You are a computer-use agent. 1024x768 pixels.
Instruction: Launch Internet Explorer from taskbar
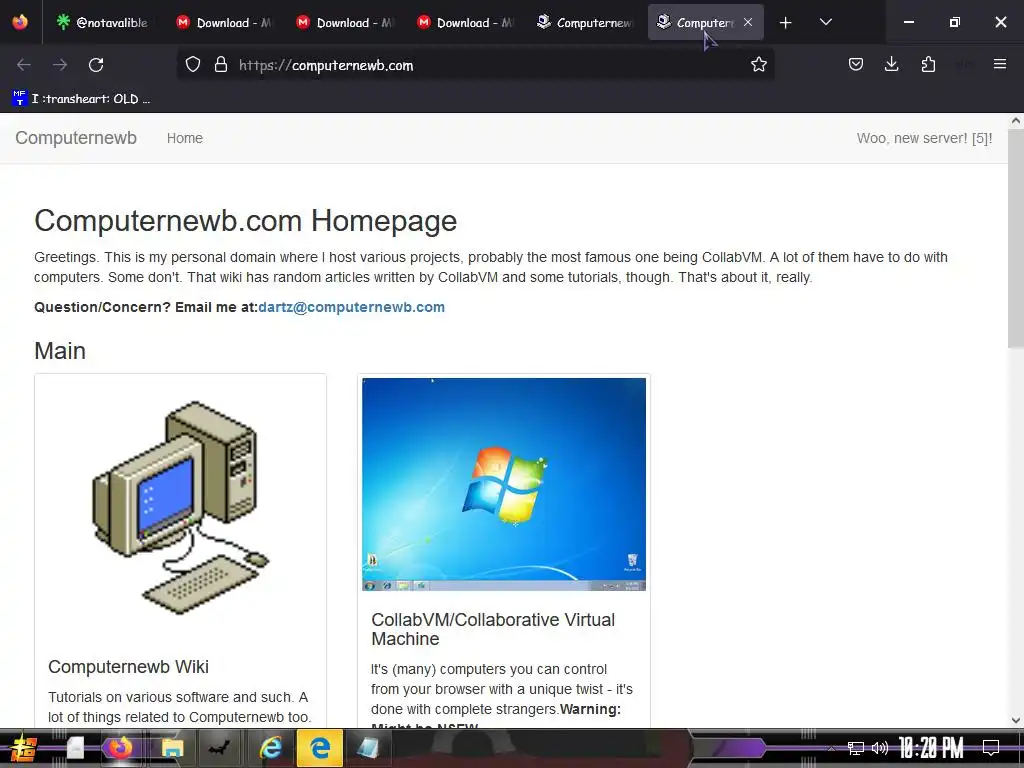pos(270,748)
